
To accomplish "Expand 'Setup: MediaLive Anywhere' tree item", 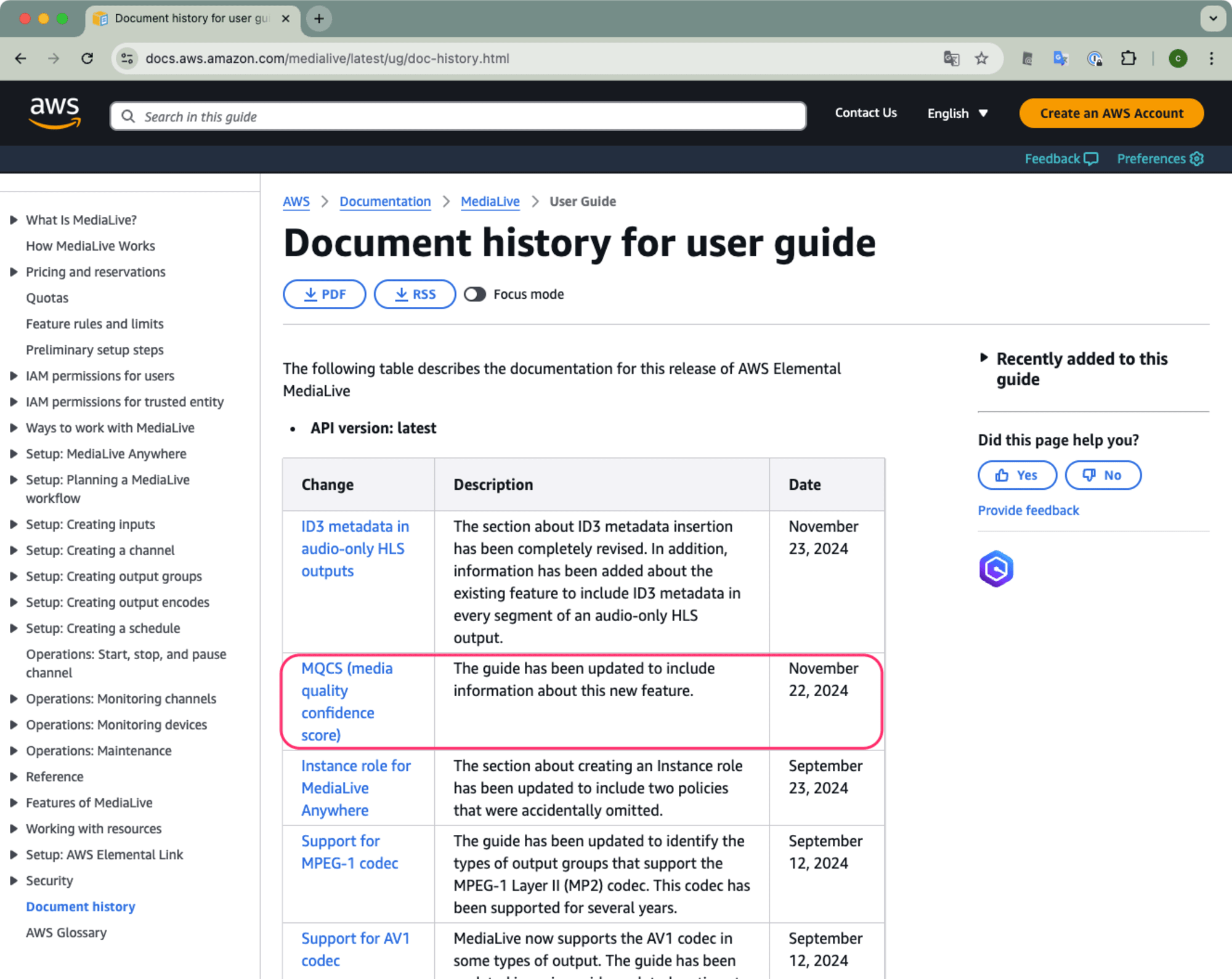I will (x=14, y=453).
